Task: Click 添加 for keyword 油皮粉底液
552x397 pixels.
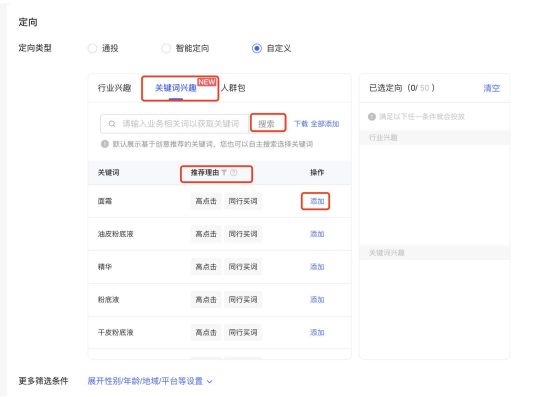Action: point(317,234)
